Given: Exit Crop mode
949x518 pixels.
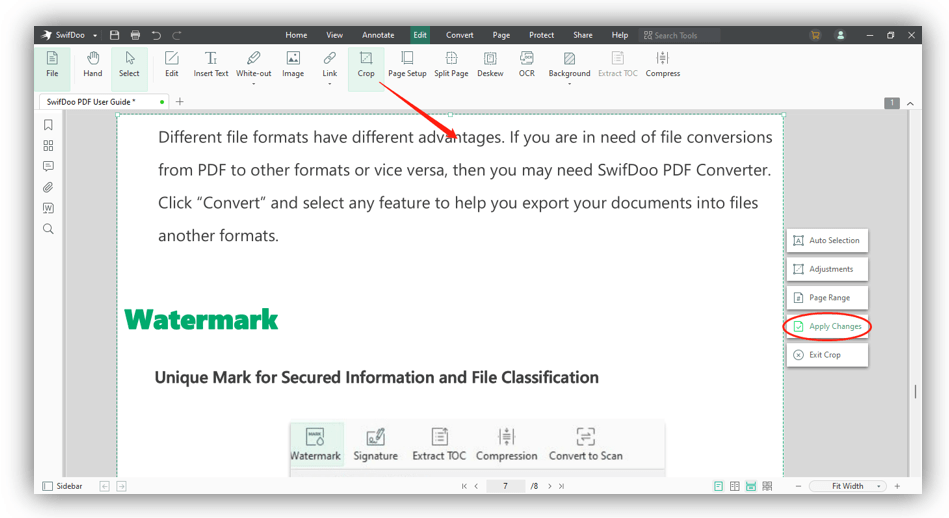Looking at the screenshot, I should [827, 355].
